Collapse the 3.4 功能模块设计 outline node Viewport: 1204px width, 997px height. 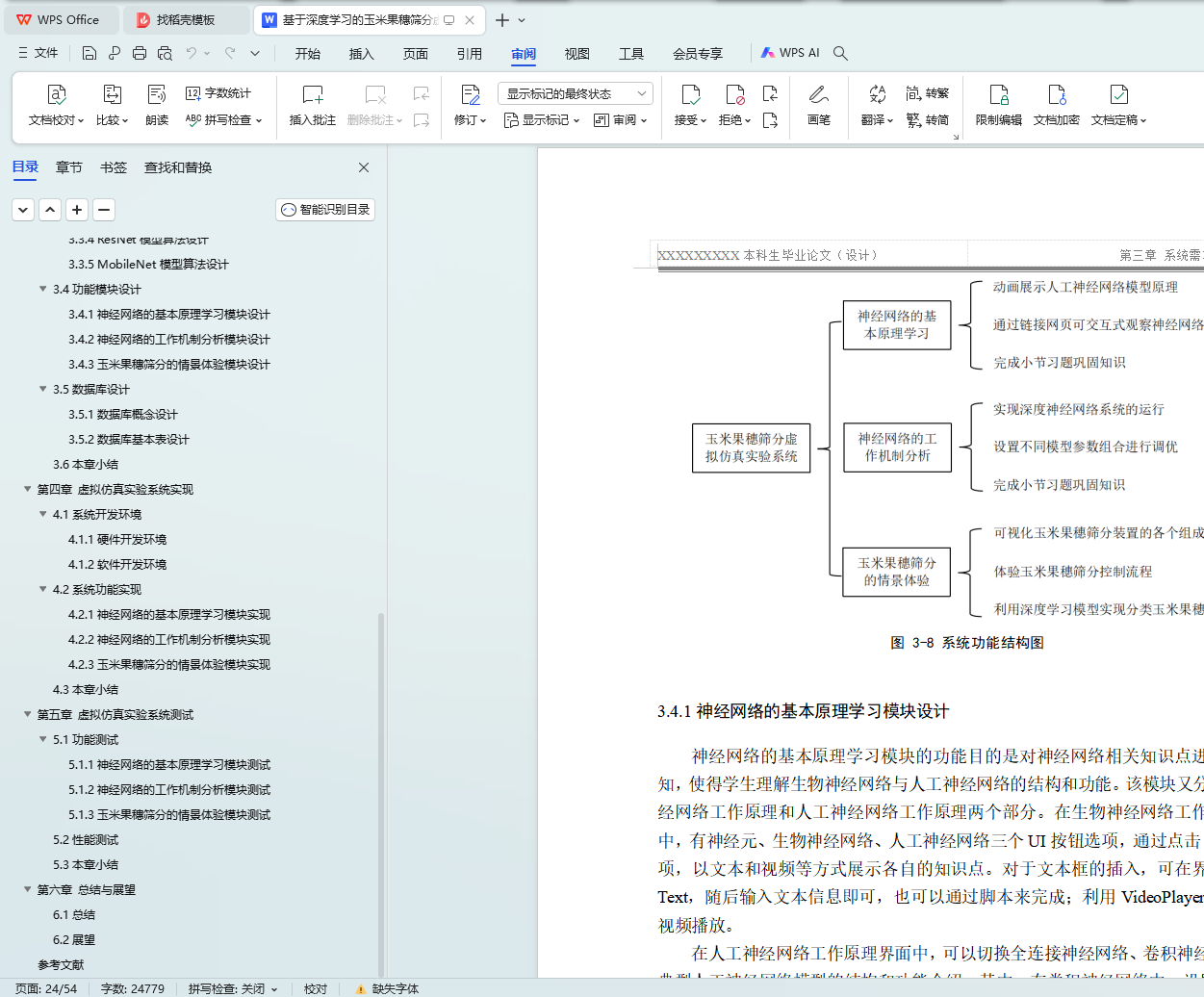pos(42,289)
